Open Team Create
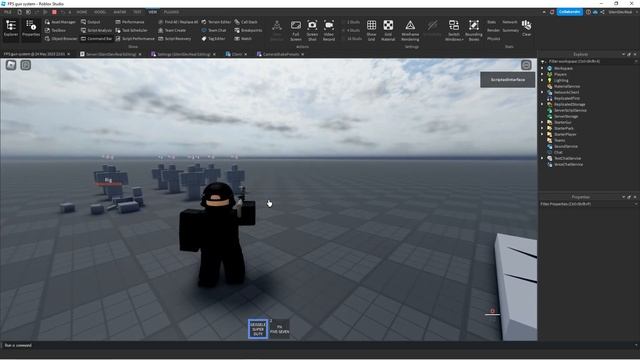 tap(172, 30)
